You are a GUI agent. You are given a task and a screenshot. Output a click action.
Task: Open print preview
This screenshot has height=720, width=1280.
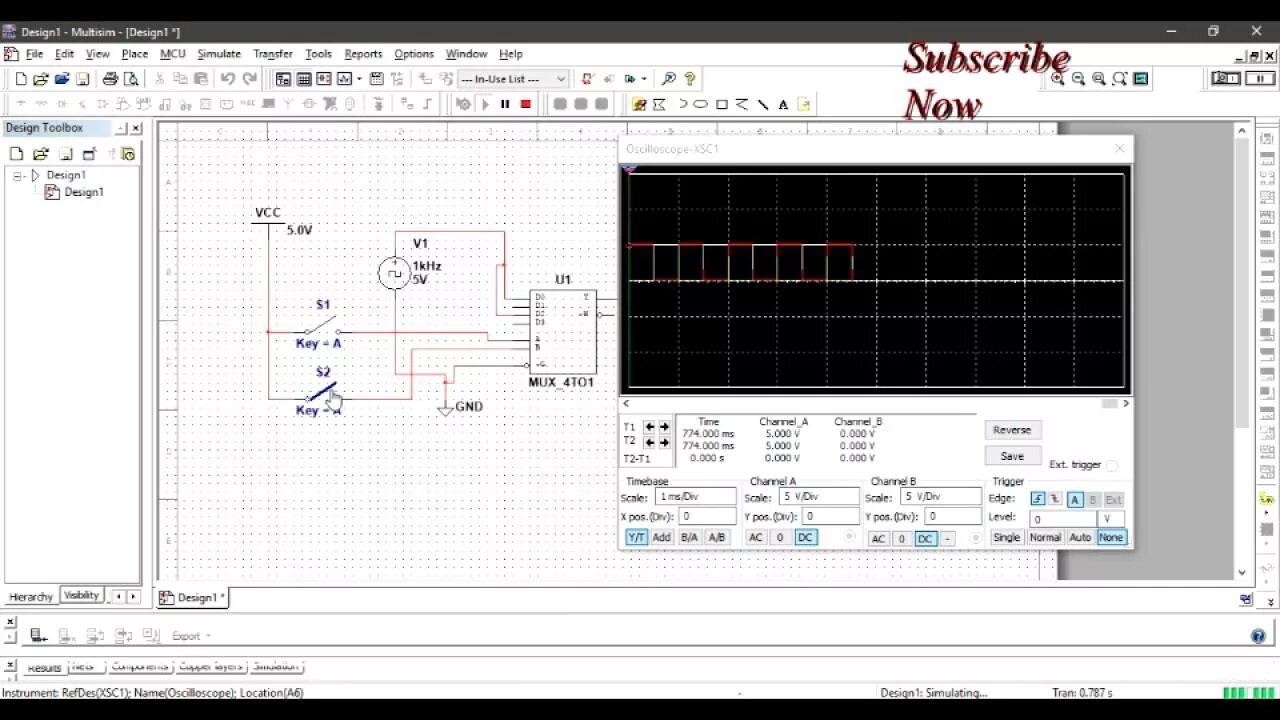point(130,79)
